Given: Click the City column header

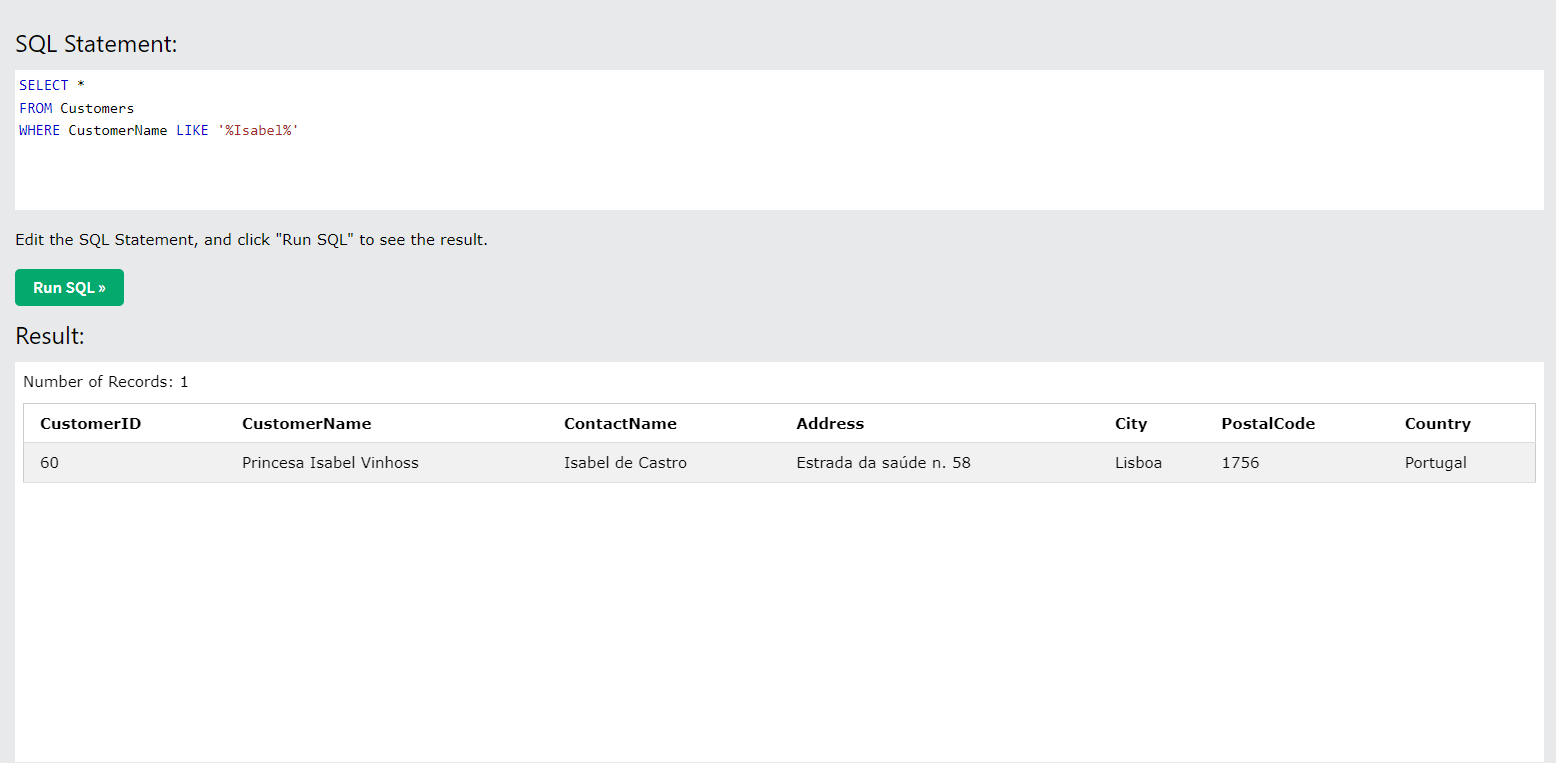Looking at the screenshot, I should coord(1131,423).
